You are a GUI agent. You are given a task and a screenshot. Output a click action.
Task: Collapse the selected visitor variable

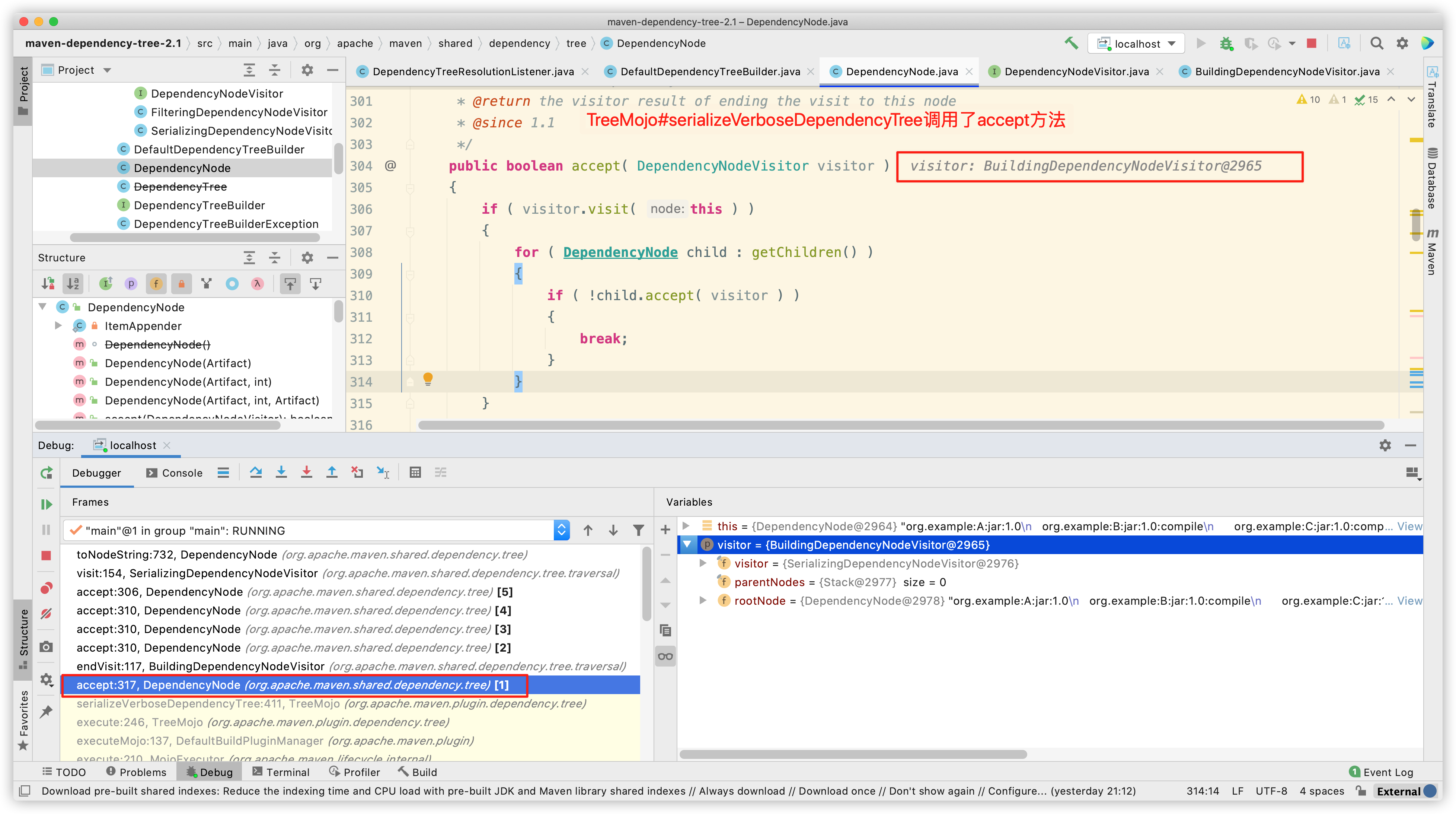687,545
